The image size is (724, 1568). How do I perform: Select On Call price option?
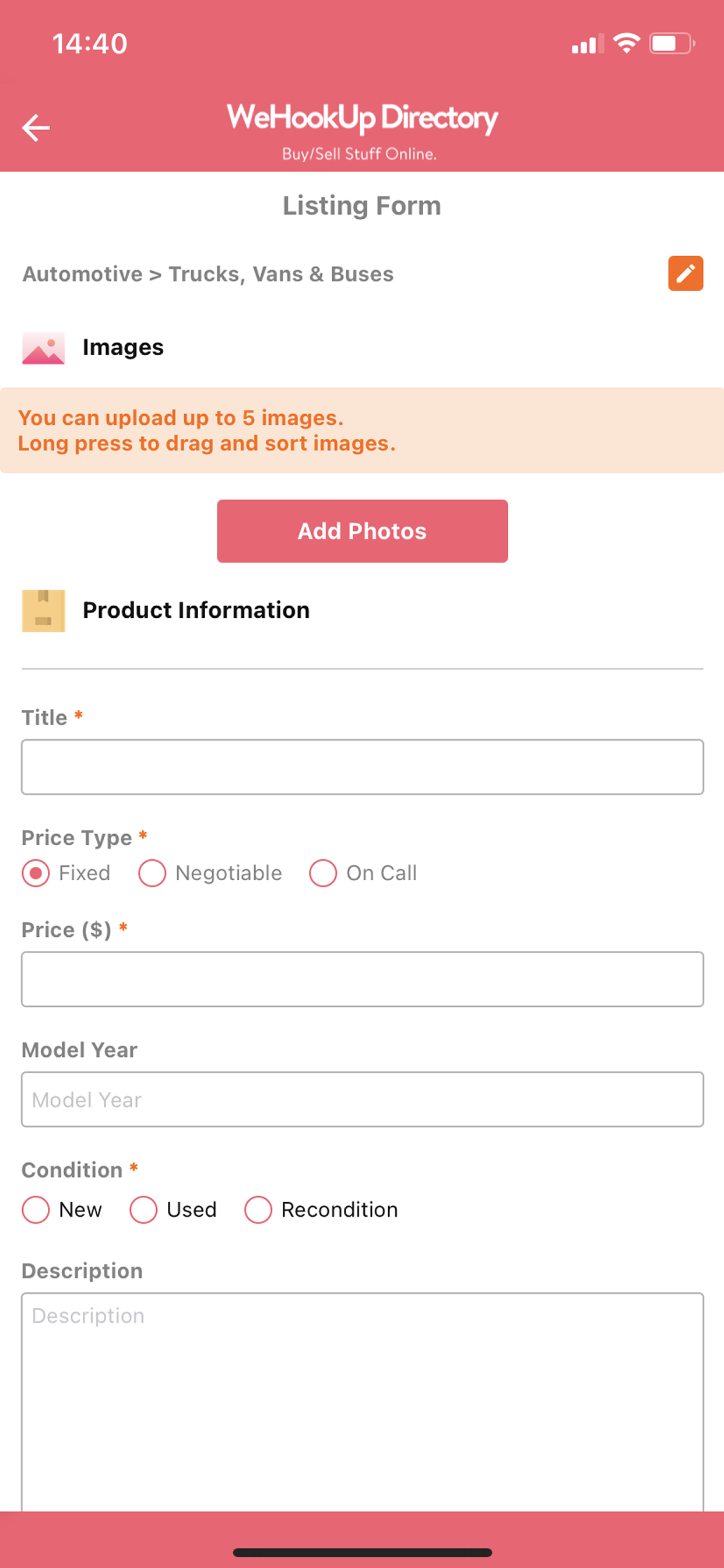(363, 873)
